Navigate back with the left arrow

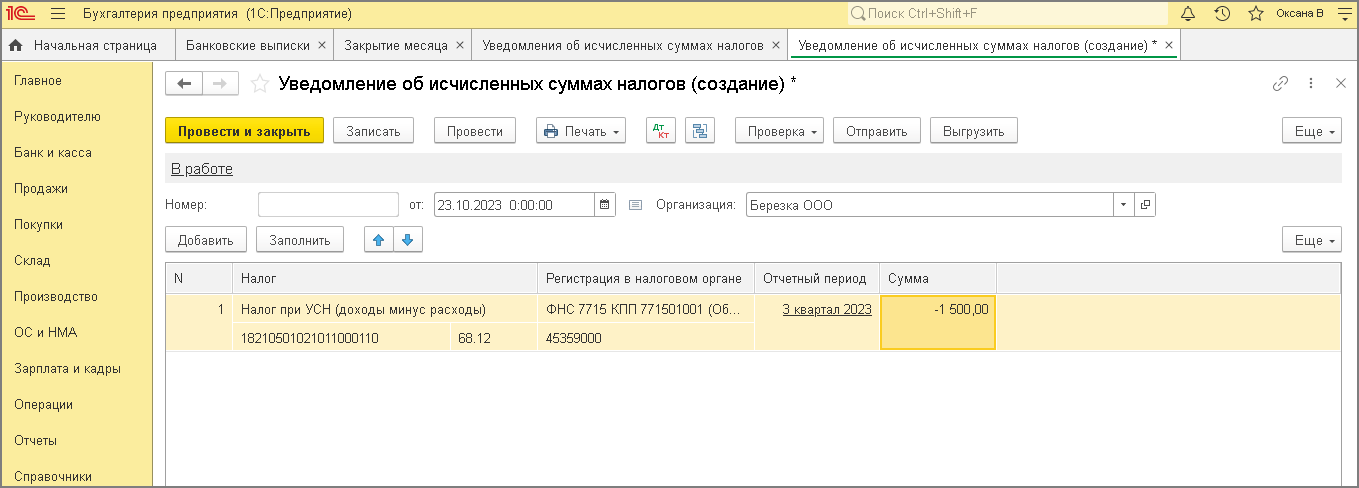coord(184,84)
